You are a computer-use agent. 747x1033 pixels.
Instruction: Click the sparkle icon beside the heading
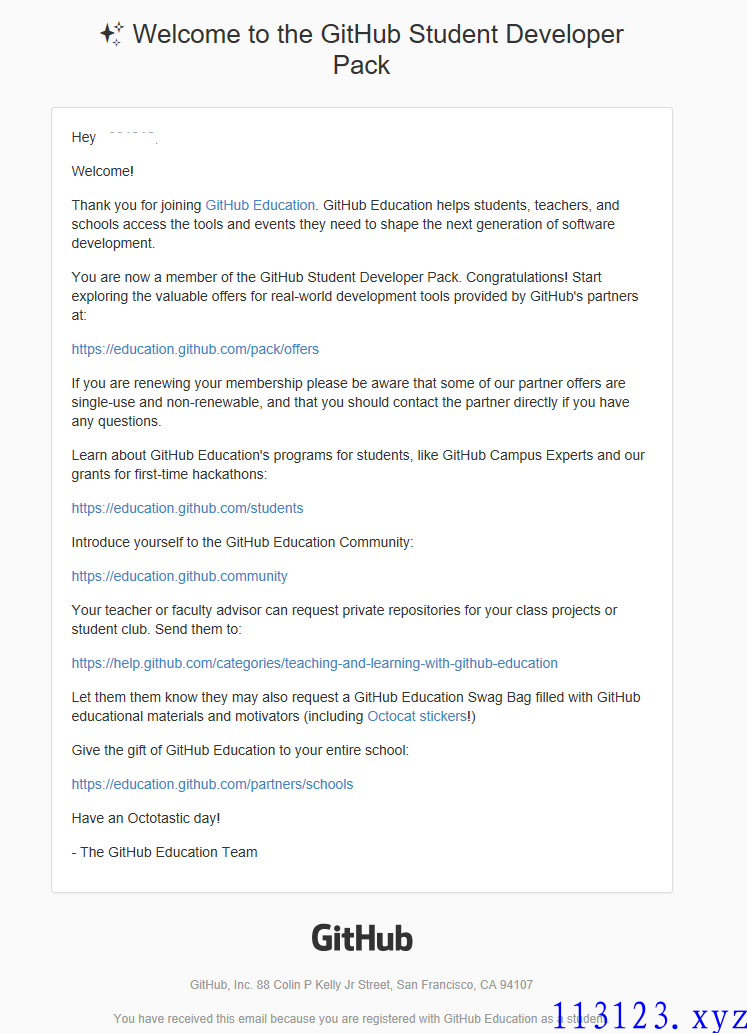[x=112, y=34]
